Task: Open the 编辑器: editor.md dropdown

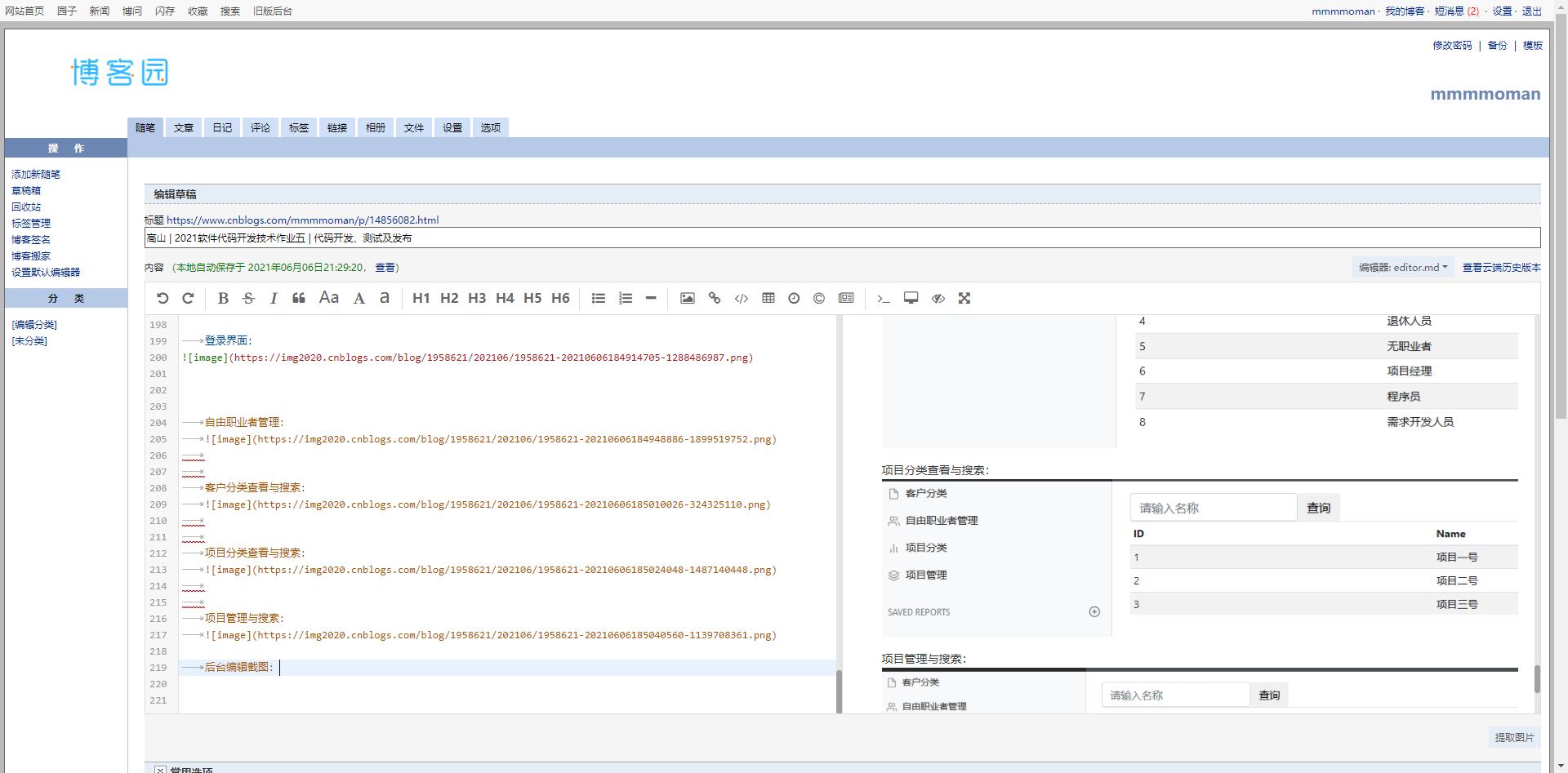Action: 1403,268
